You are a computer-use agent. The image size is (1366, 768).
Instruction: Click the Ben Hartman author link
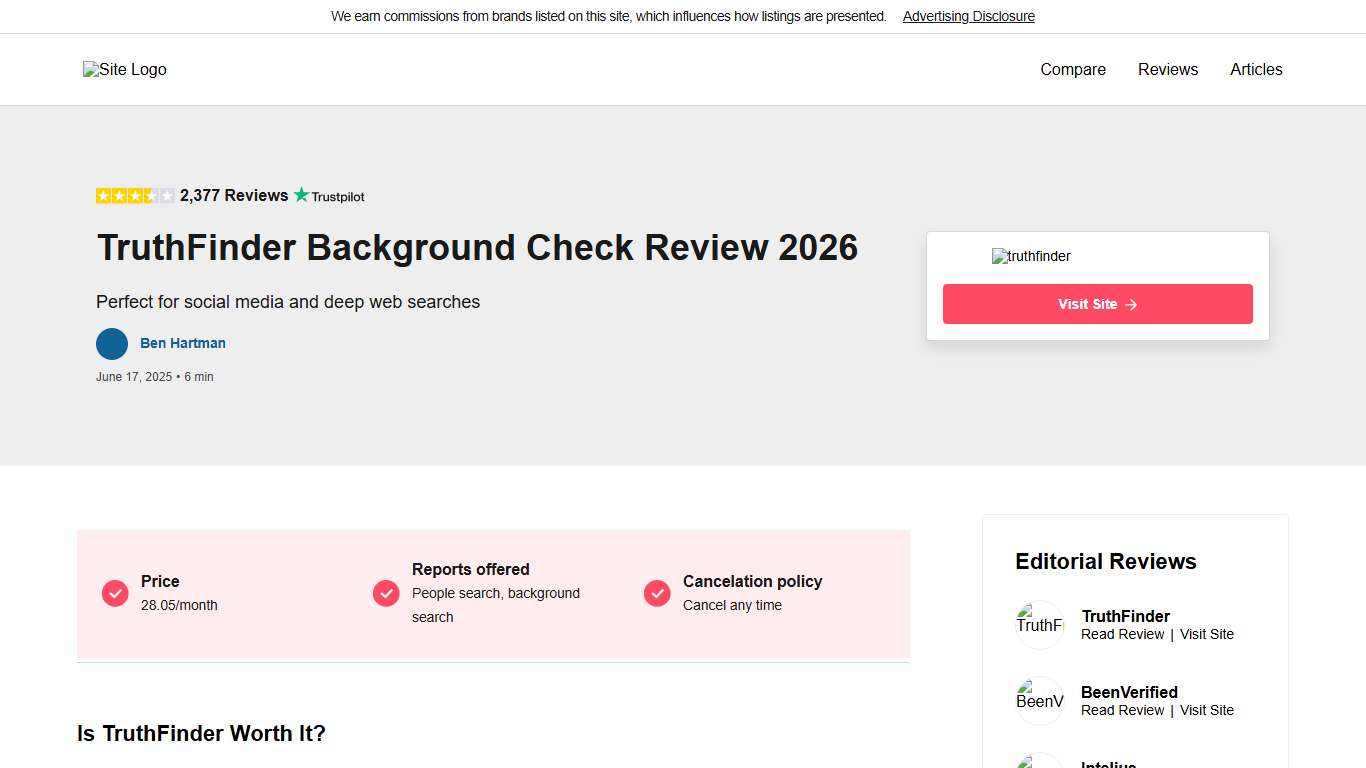pos(183,343)
